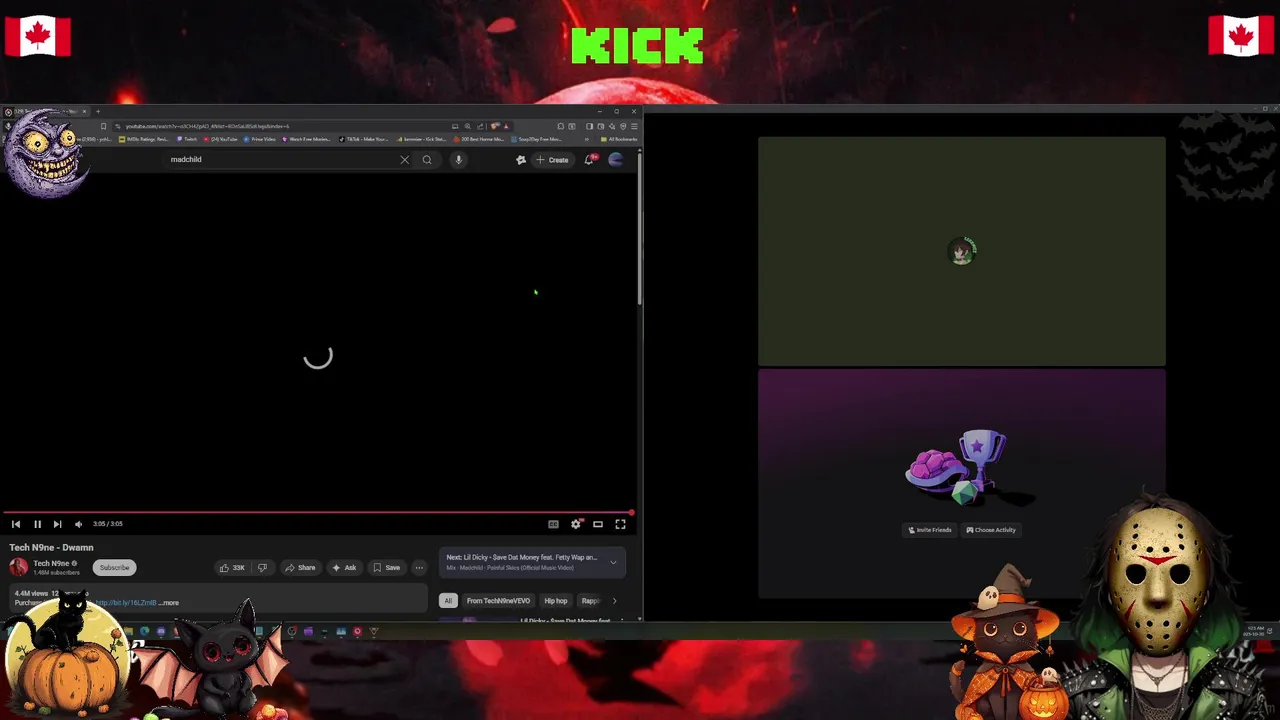
Task: Click the 3:05 / 3:05 time display
Action: tap(108, 524)
